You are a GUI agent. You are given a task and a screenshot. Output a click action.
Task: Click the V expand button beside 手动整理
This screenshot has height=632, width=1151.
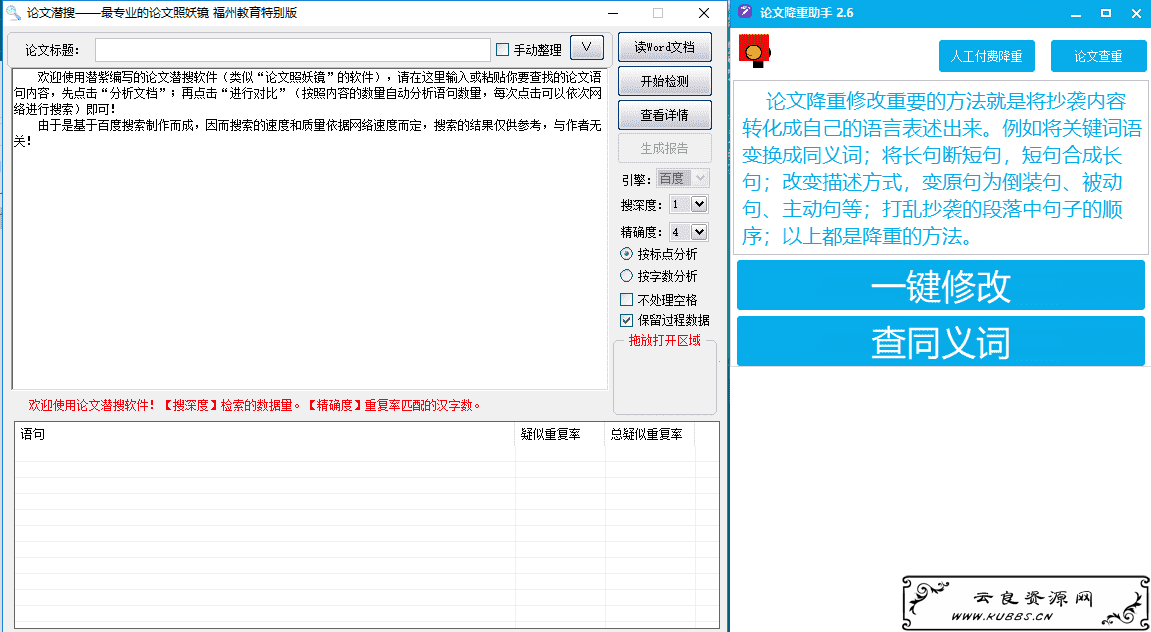click(587, 48)
